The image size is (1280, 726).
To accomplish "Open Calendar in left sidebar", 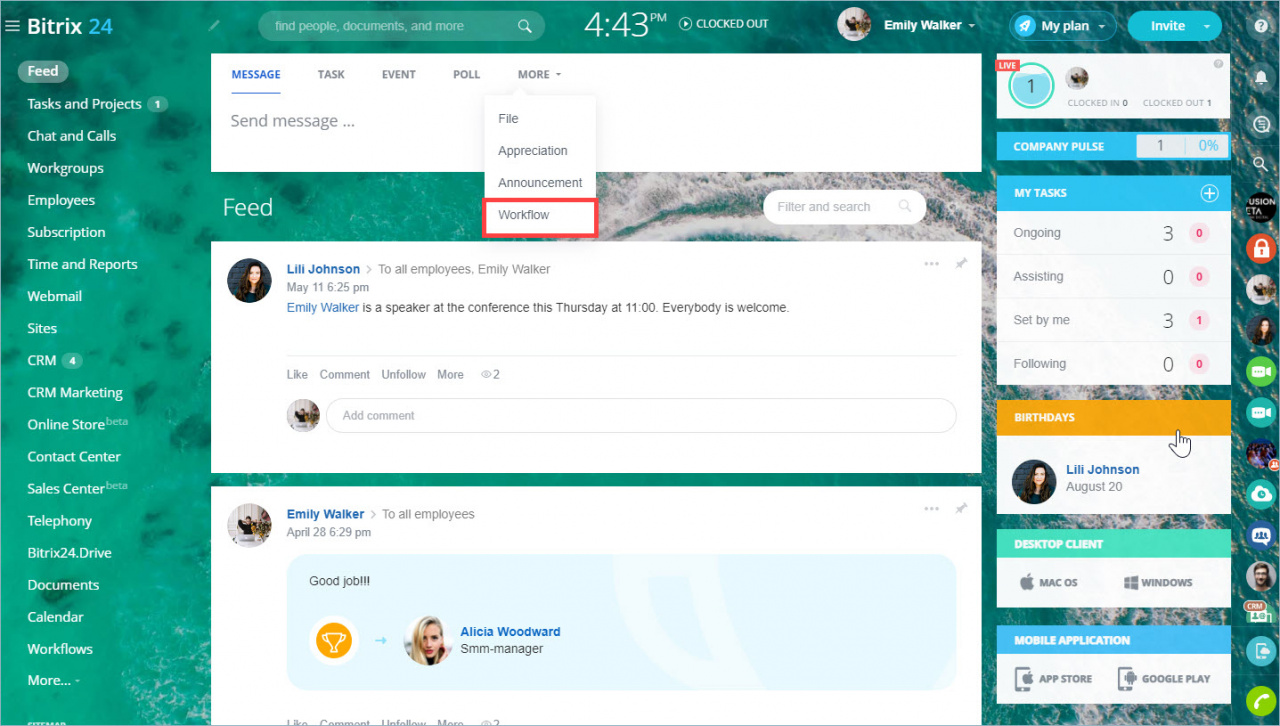I will [x=55, y=617].
